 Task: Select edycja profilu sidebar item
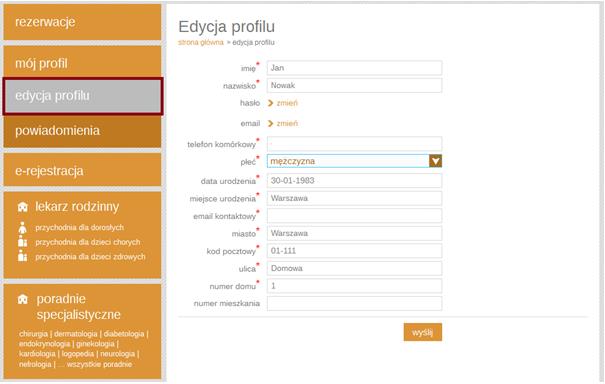[x=83, y=96]
